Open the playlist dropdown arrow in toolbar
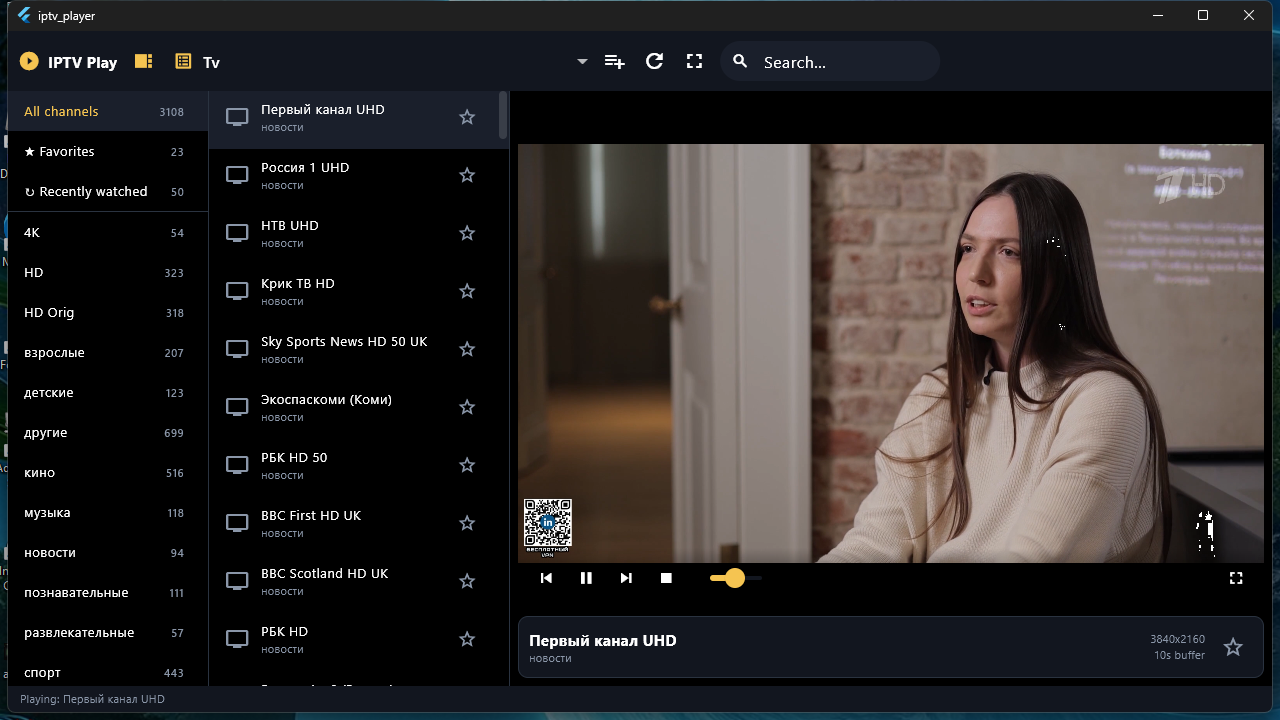1280x720 pixels. pos(582,62)
